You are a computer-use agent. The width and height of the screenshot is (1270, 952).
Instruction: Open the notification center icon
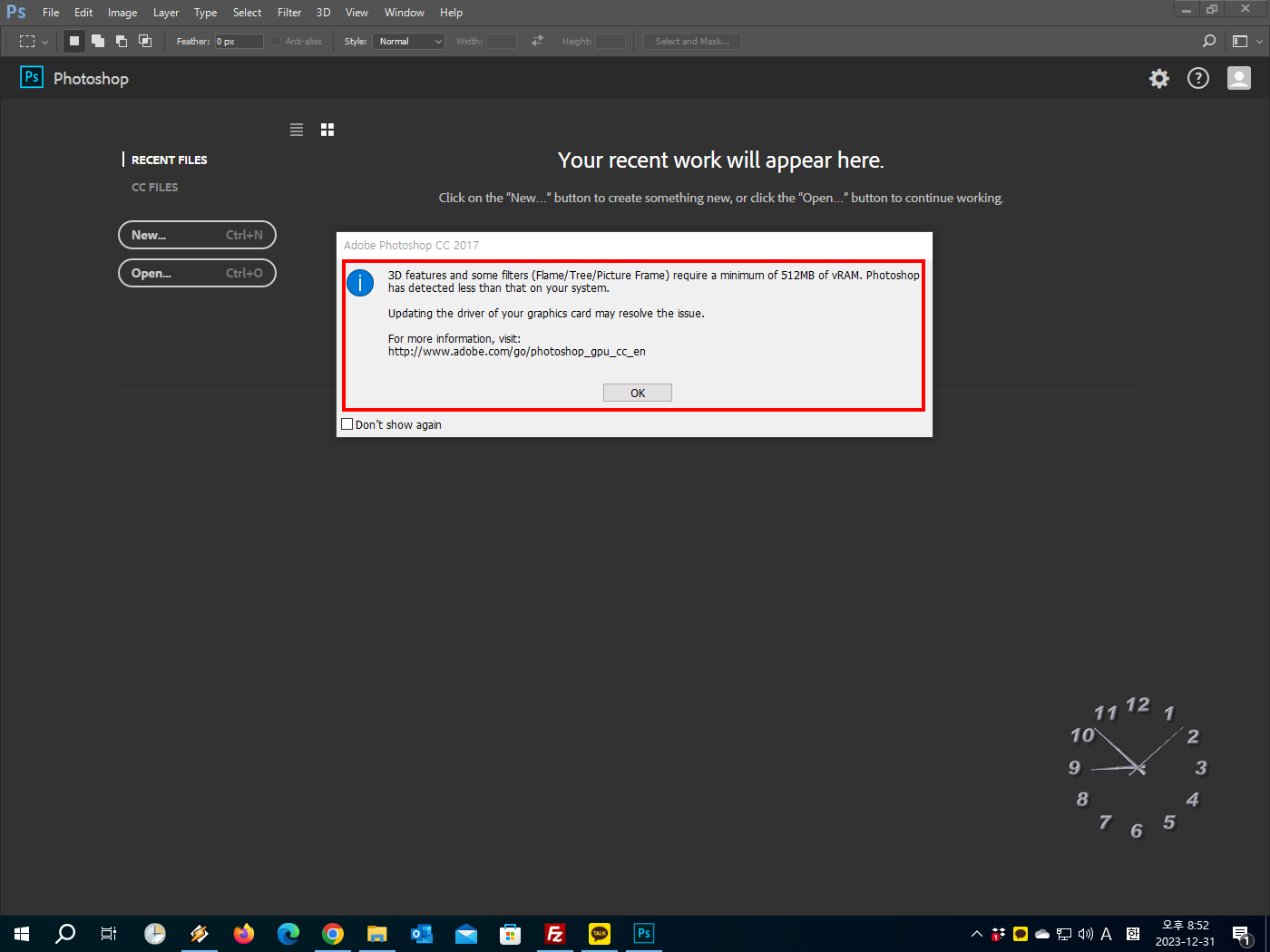1242,934
